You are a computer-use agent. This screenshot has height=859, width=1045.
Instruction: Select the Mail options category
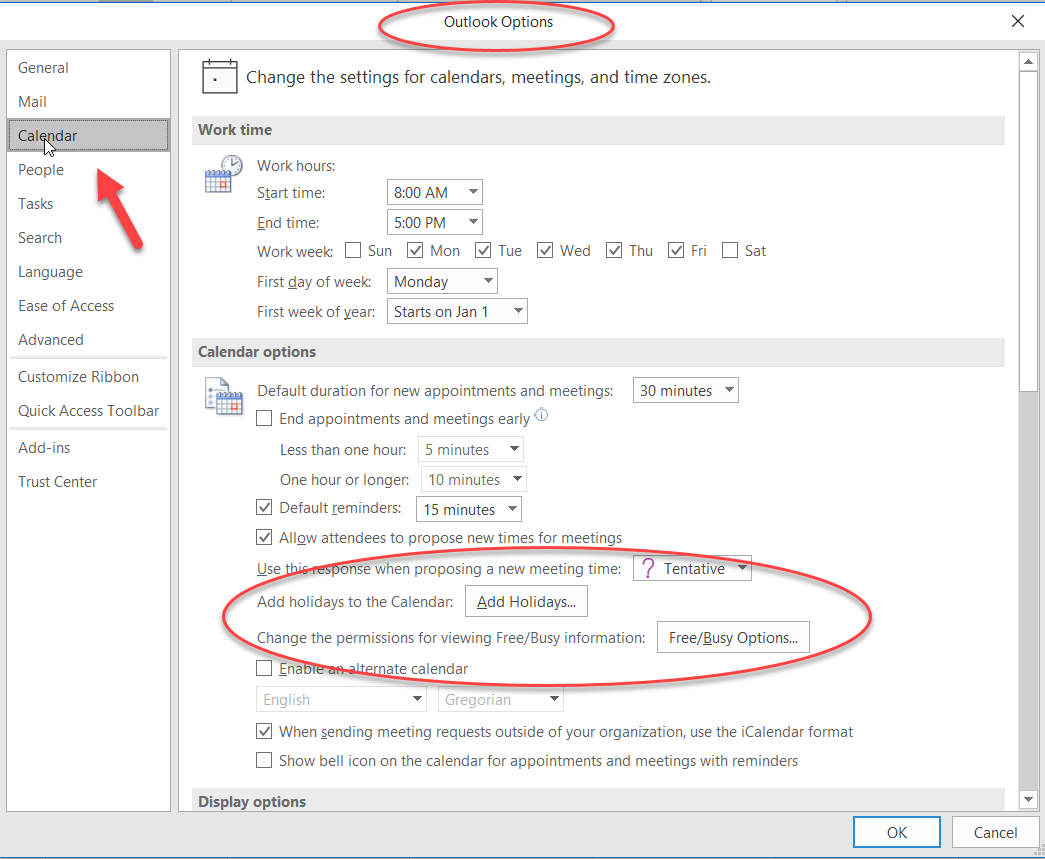[88, 102]
